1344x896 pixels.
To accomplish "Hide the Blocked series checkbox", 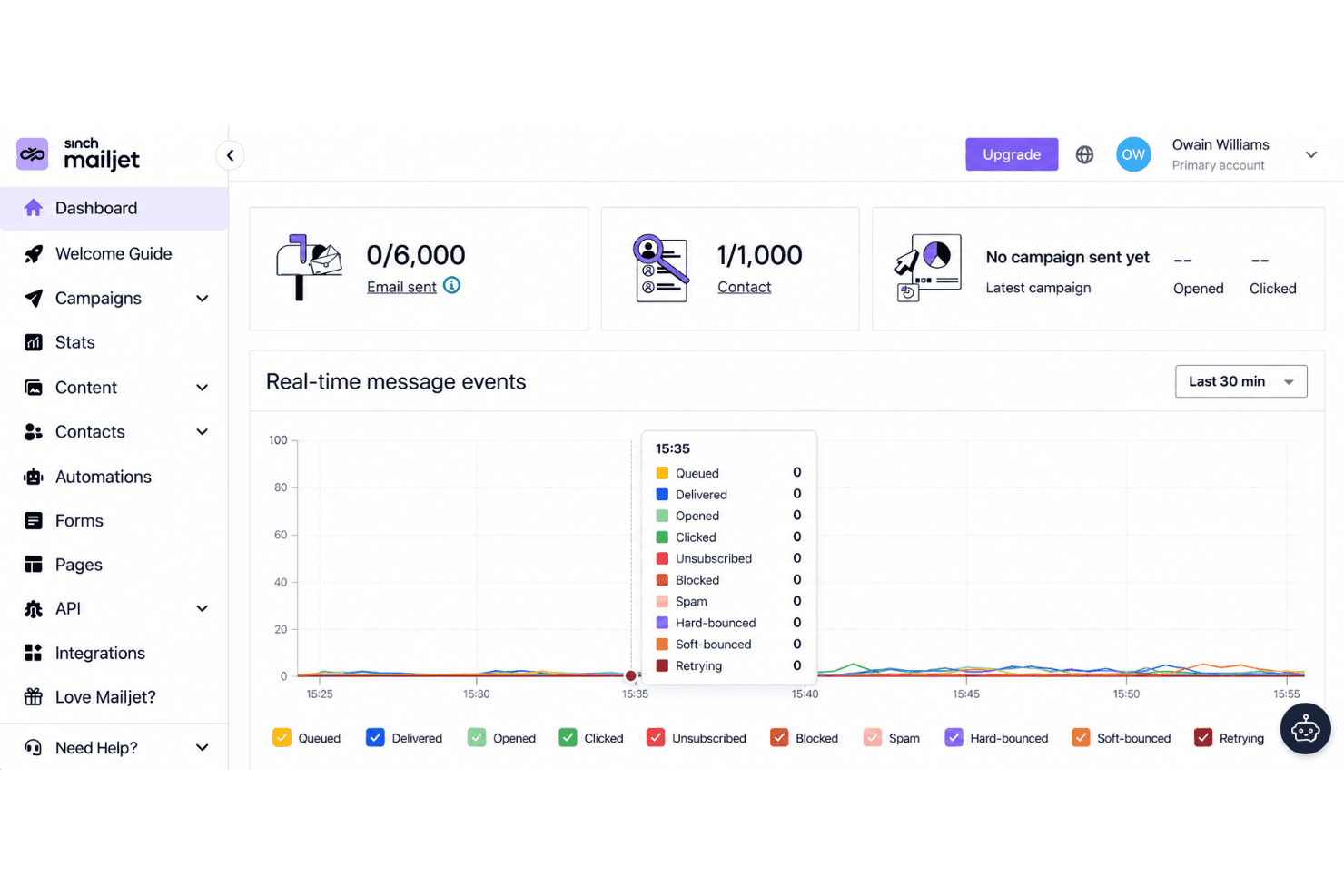I will (x=779, y=737).
